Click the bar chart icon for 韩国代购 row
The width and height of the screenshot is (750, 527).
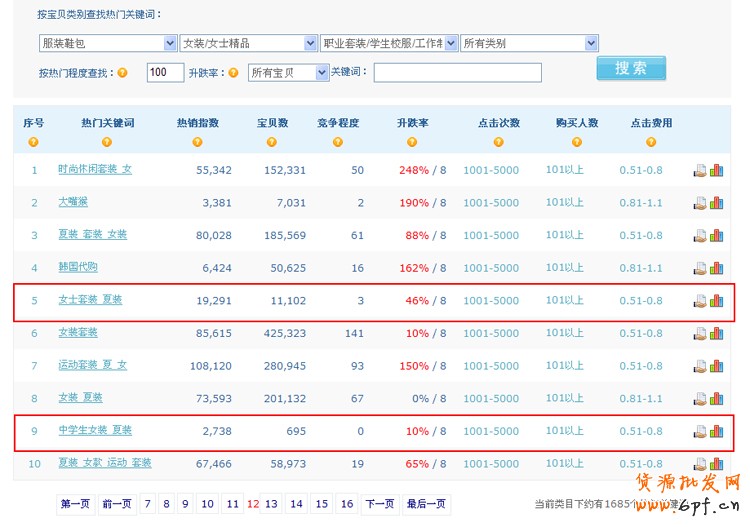(x=716, y=268)
